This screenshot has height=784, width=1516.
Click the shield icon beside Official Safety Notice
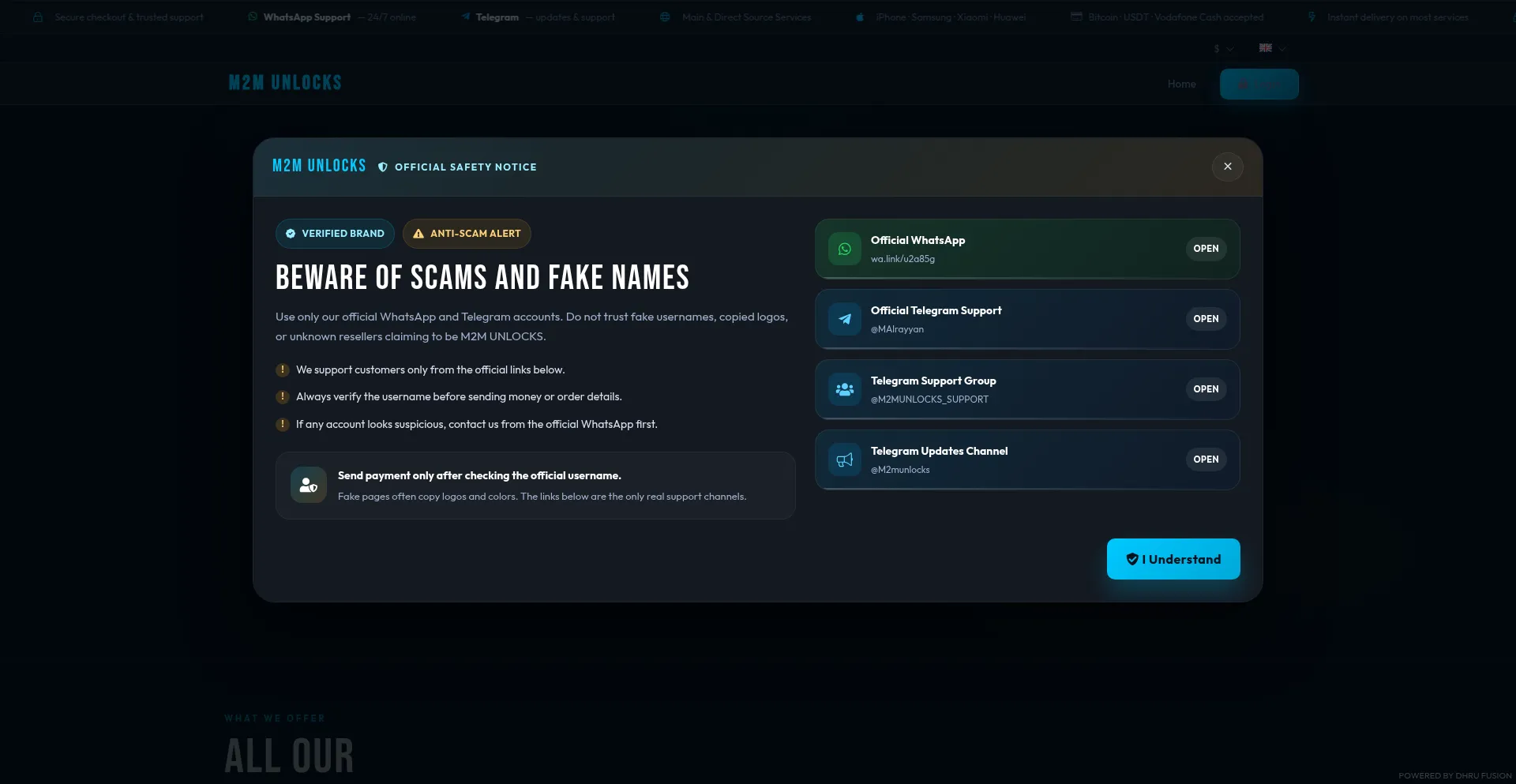[x=383, y=167]
